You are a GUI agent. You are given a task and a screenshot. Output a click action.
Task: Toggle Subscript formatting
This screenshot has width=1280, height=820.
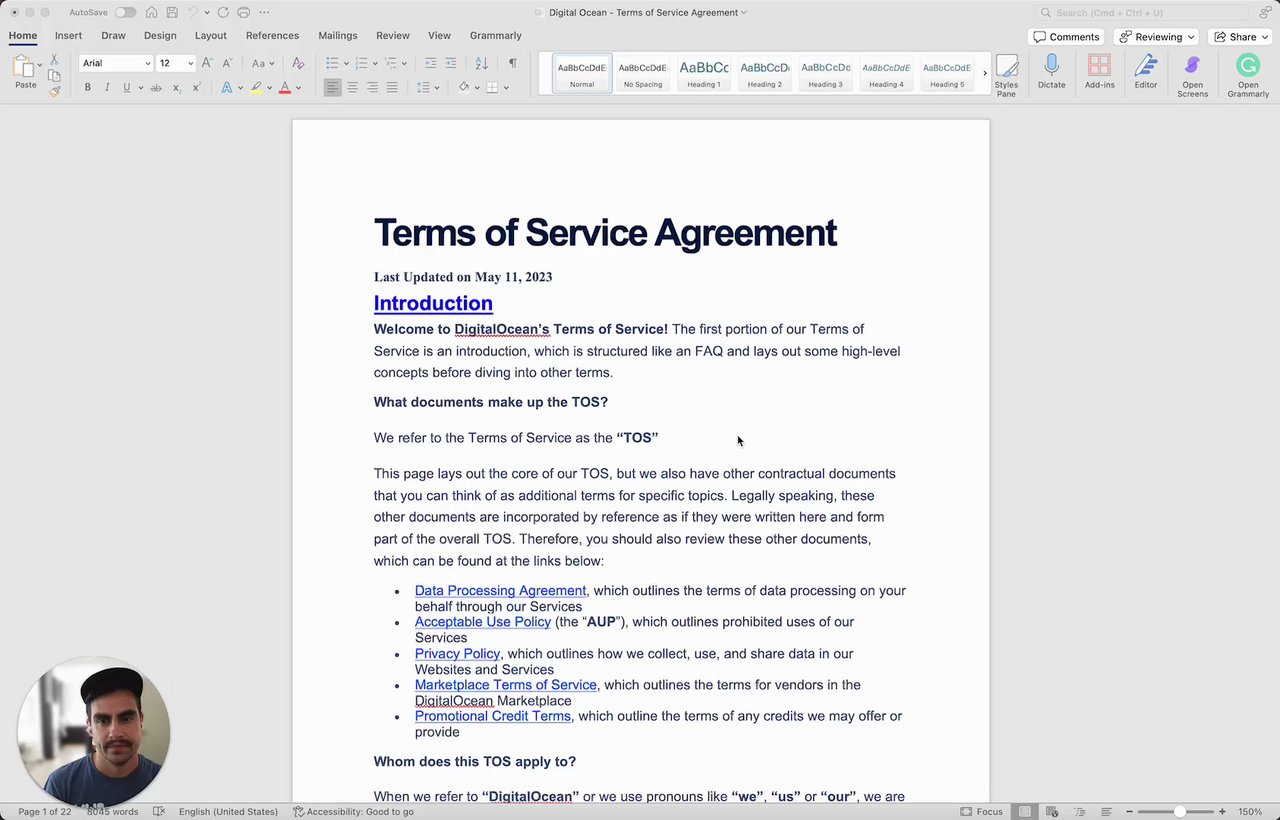coord(176,88)
